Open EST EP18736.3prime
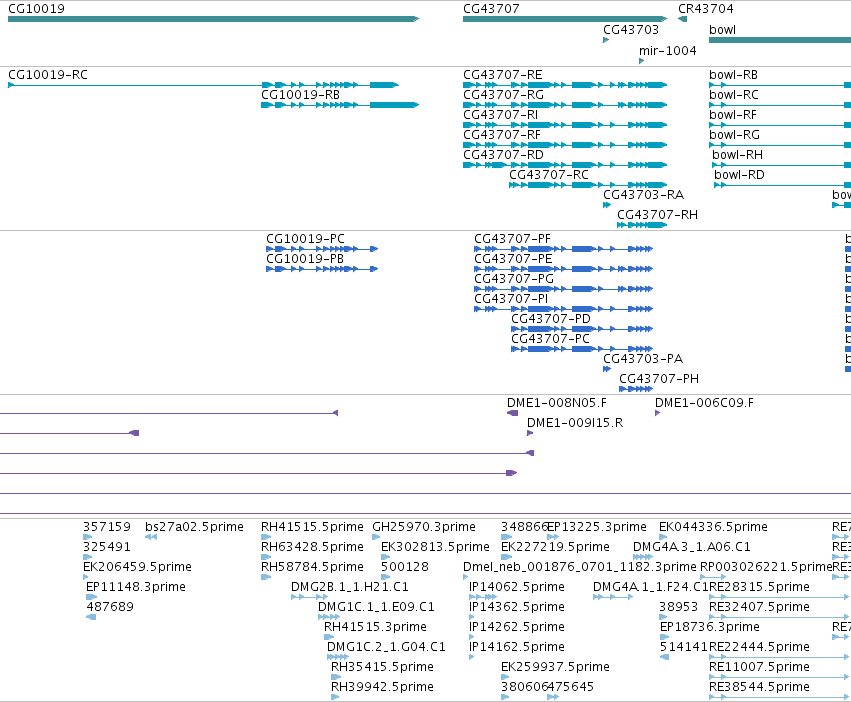The width and height of the screenshot is (851, 702). coord(664,637)
